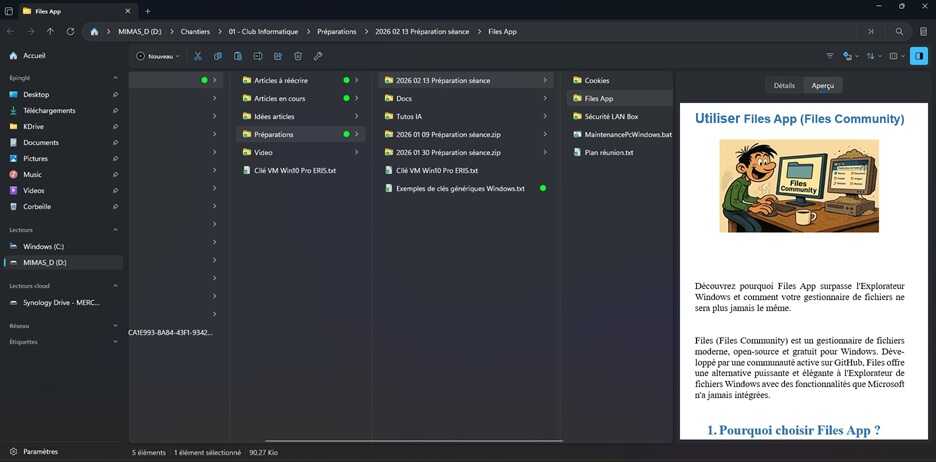Click the Share icon in toolbar
This screenshot has width=936, height=462.
[278, 56]
